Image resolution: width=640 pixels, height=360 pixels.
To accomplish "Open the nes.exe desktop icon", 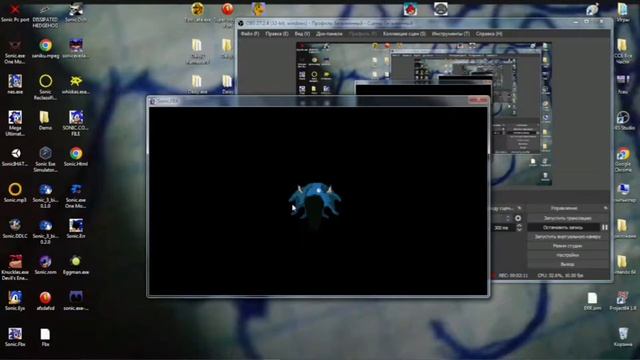I will 15,81.
